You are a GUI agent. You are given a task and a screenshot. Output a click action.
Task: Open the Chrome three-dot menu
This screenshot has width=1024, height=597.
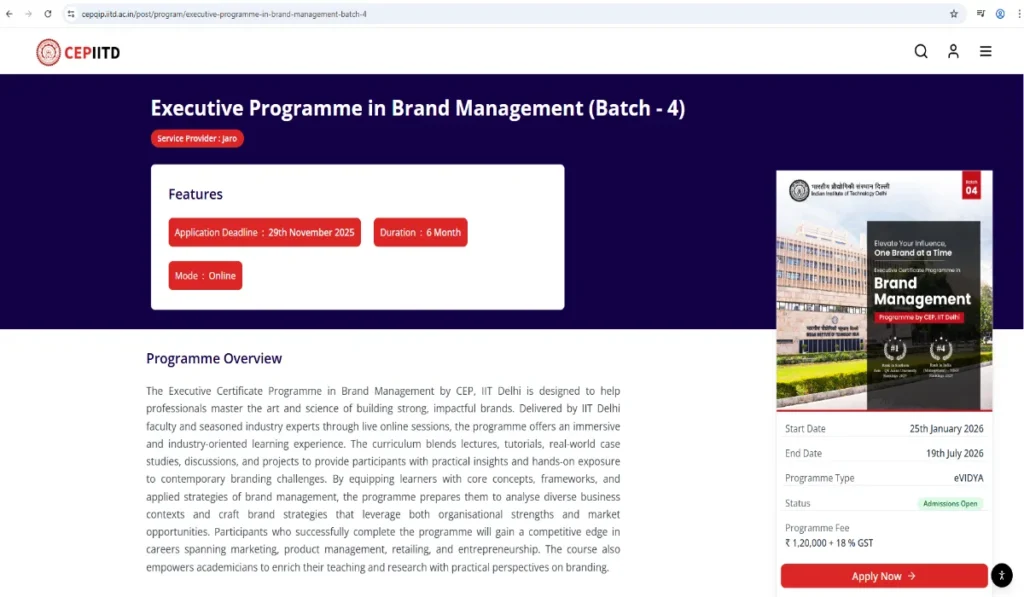click(1016, 14)
